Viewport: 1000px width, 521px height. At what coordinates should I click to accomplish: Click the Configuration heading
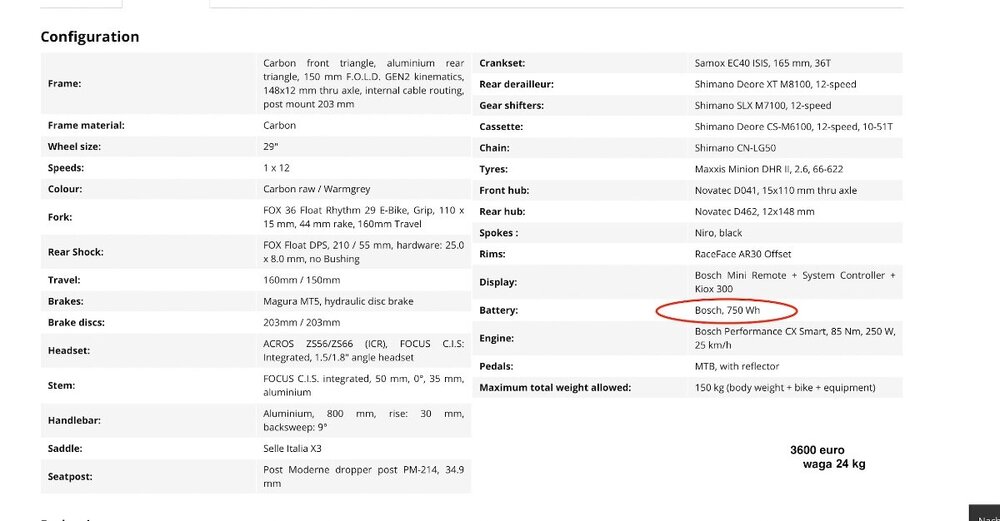89,37
